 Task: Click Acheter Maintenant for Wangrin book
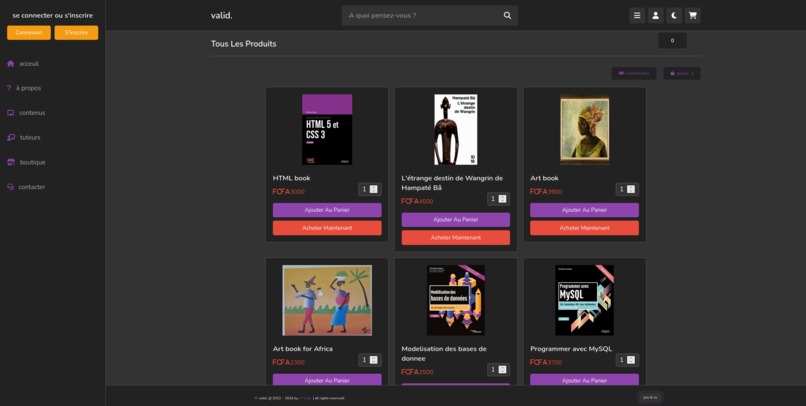coord(455,238)
